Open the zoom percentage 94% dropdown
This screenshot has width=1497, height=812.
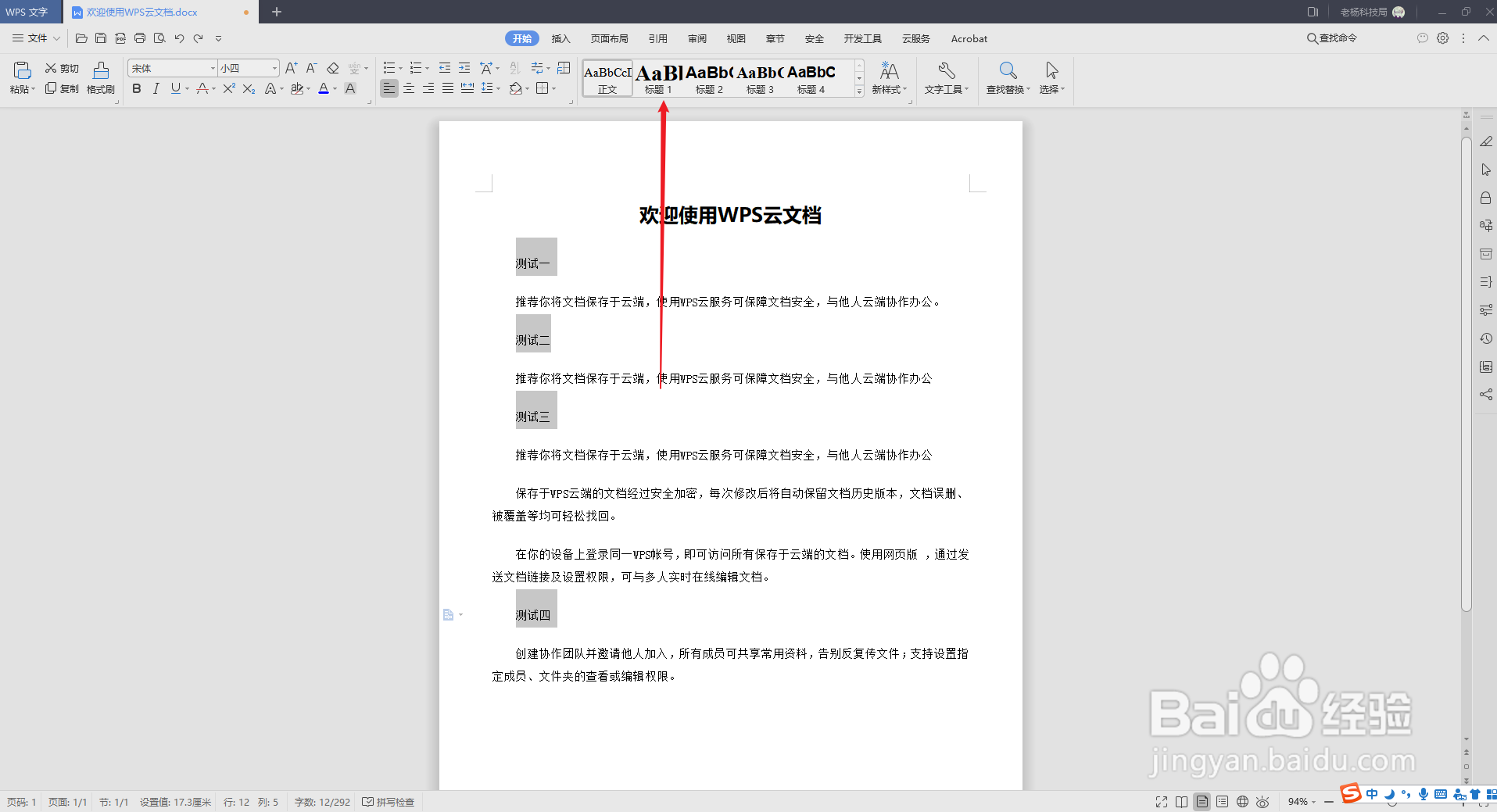1302,802
